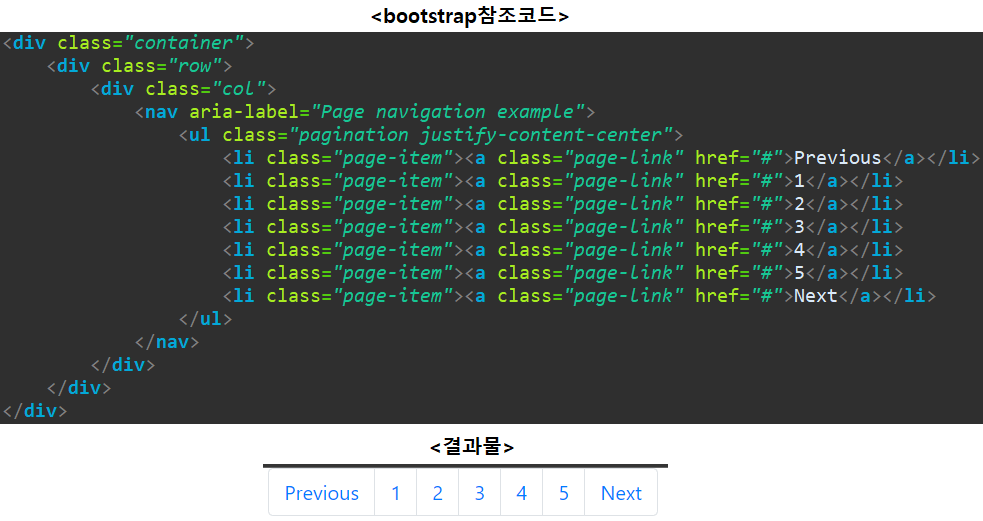Screen dimensions: 983x521
Task: Click the div class="container" code line
Action: [x=129, y=43]
